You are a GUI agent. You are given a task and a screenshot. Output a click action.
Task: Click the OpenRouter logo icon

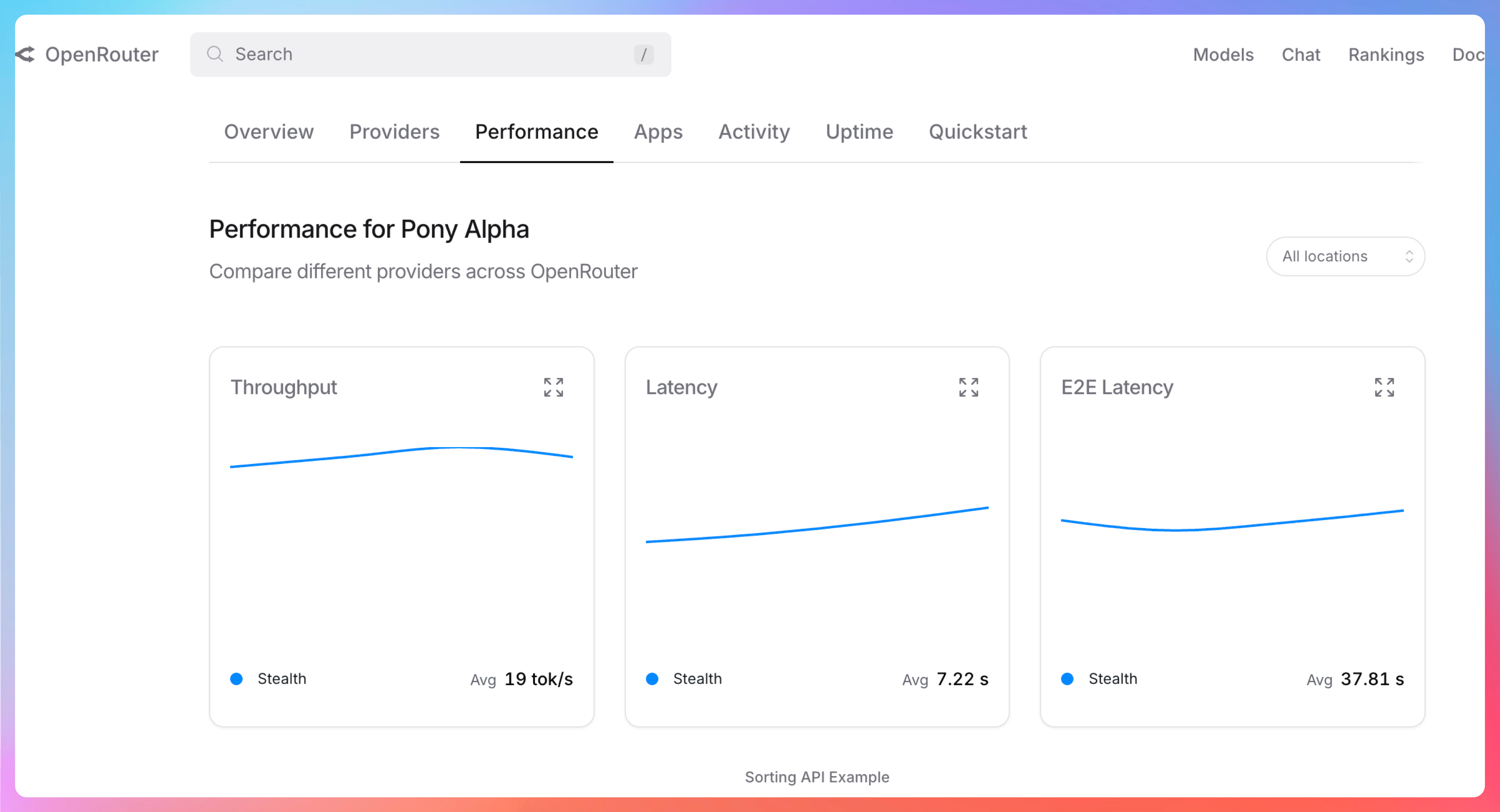coord(26,54)
